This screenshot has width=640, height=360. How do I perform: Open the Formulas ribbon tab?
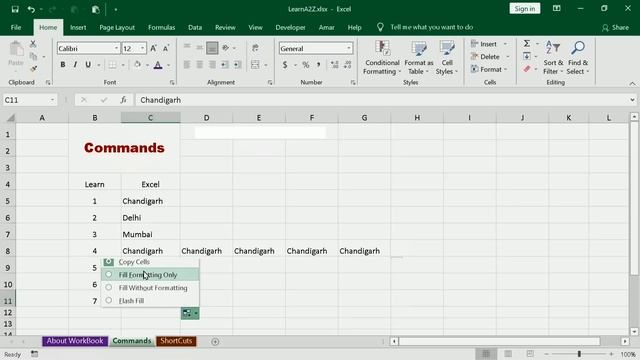click(x=162, y=27)
